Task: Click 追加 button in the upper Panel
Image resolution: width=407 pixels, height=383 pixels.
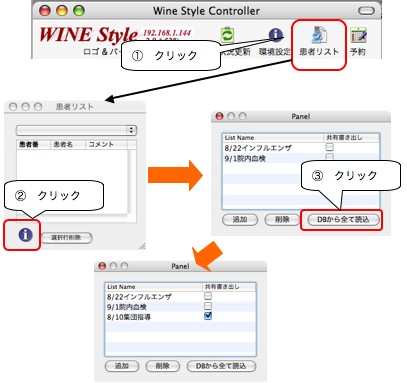Action: (240, 220)
